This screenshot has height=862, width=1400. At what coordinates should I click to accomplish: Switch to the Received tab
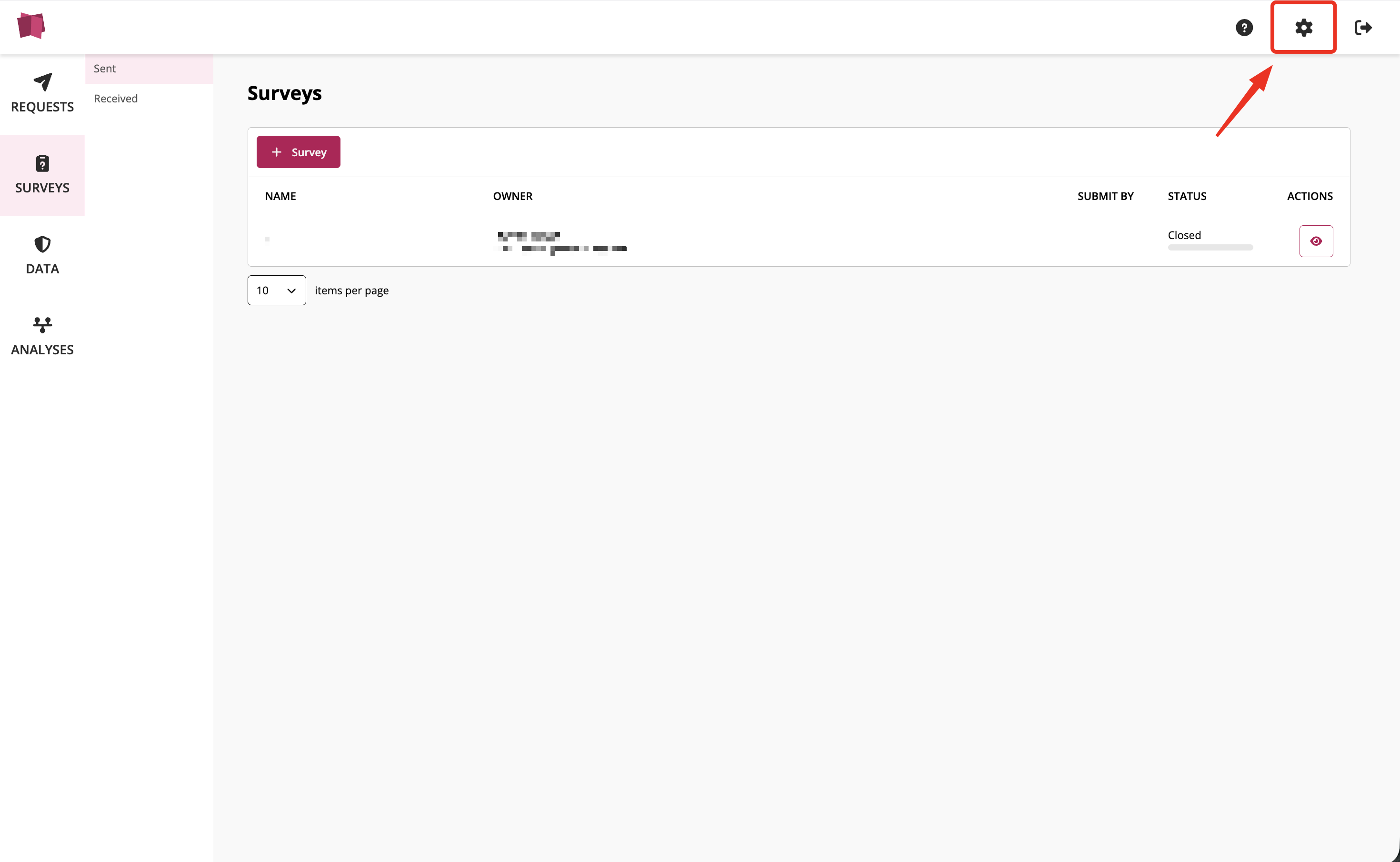tap(116, 99)
